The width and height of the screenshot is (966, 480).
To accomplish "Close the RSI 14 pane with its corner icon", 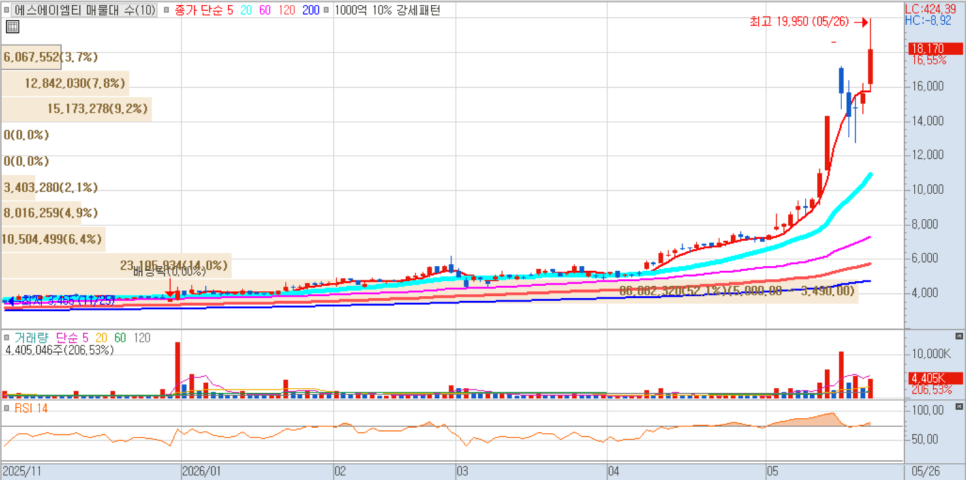I will pos(958,407).
